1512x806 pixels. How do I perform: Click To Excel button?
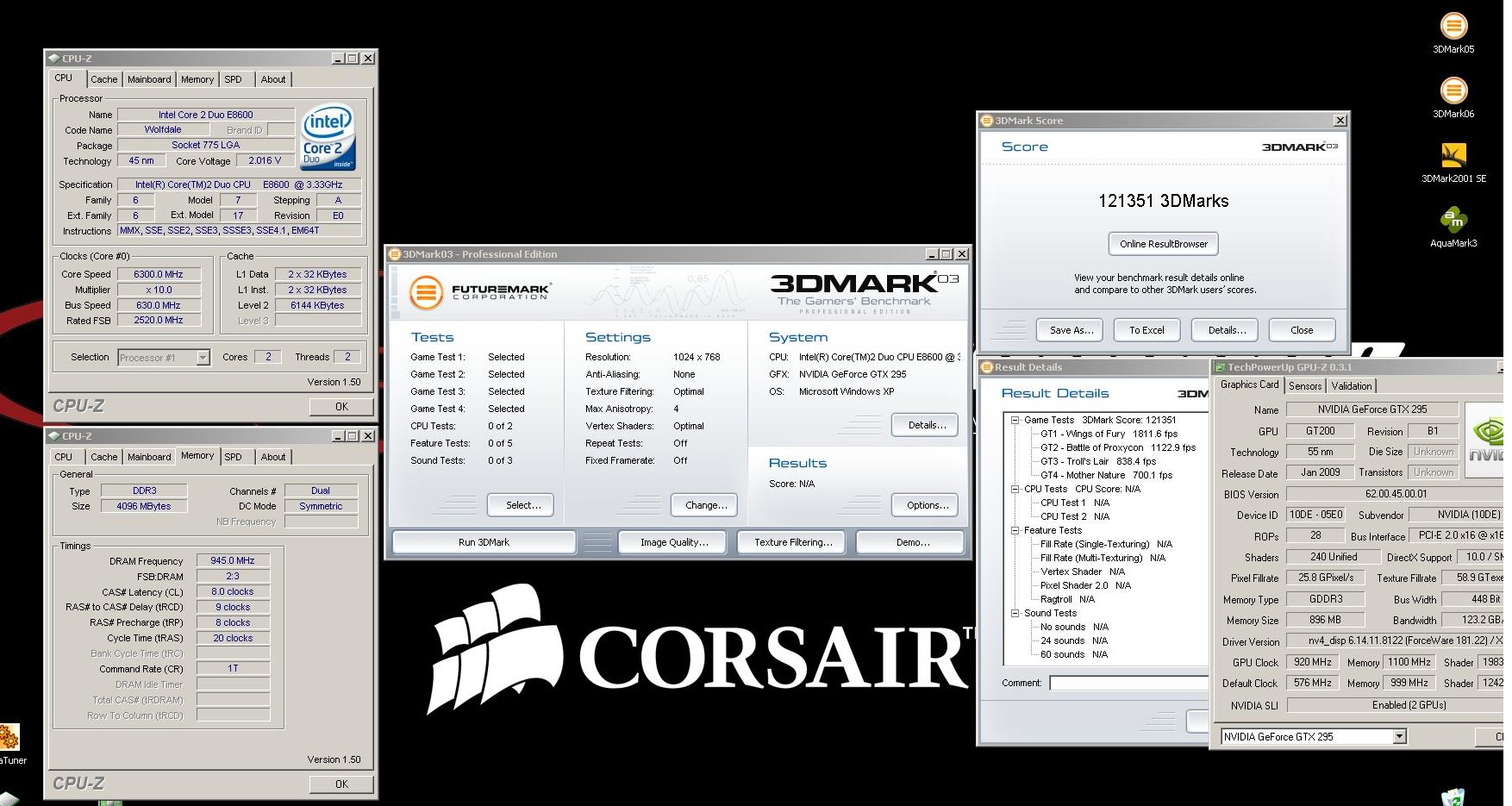pyautogui.click(x=1146, y=330)
